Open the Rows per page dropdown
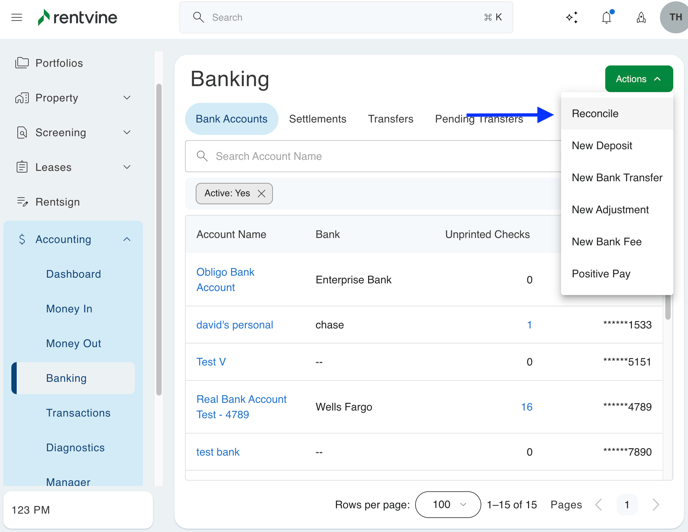The image size is (688, 532). 447,505
